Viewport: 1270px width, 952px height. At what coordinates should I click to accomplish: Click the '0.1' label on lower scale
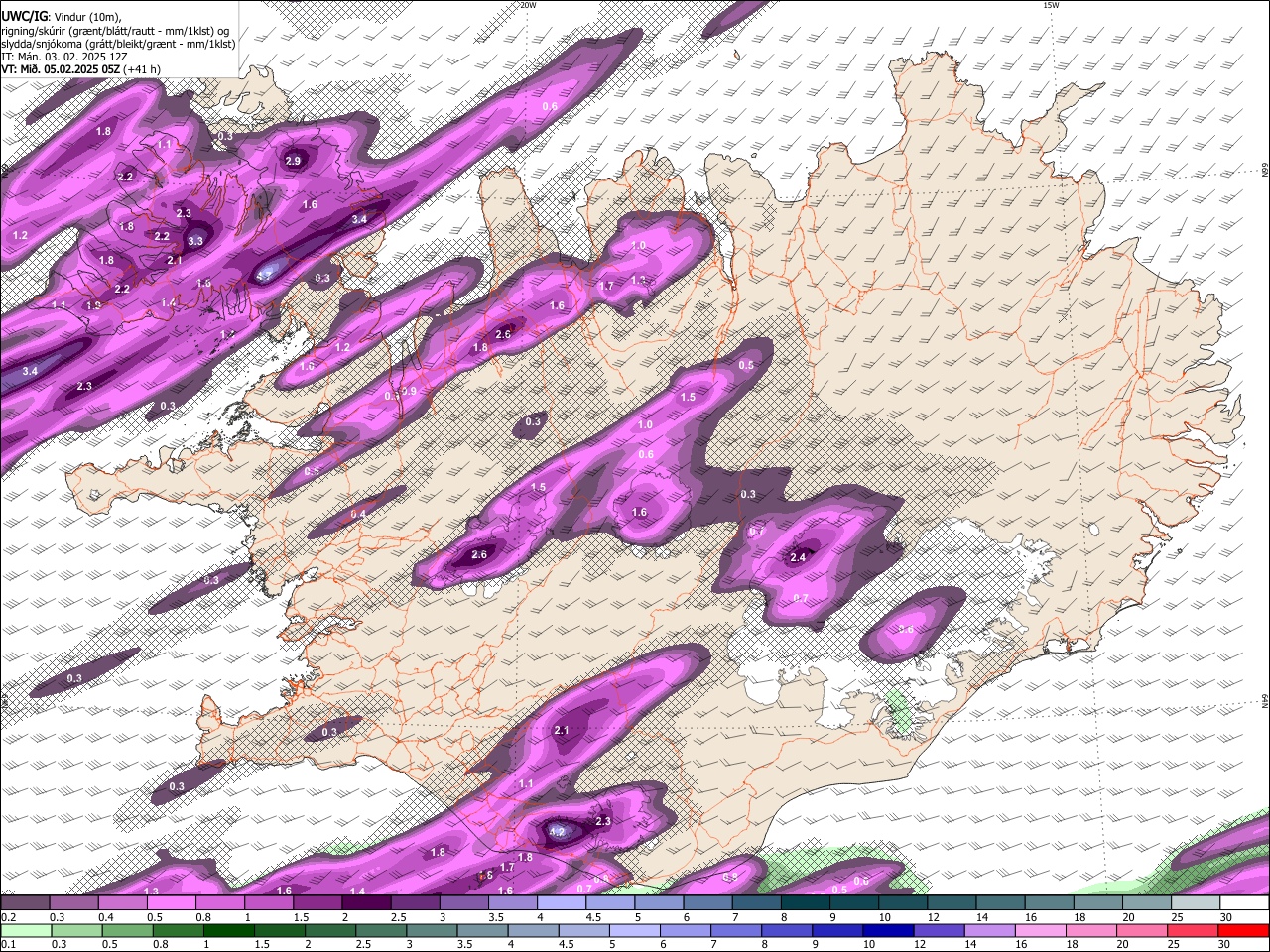[x=9, y=944]
